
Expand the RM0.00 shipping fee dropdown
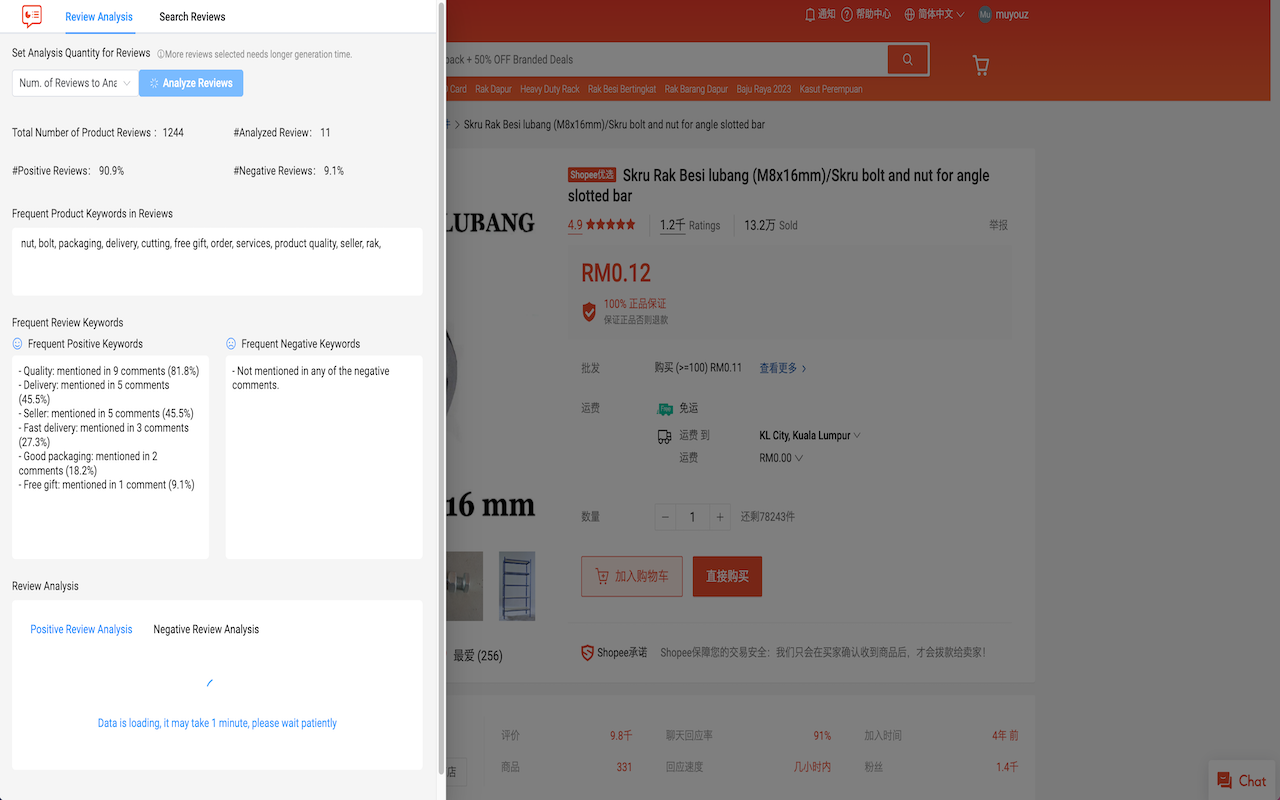pyautogui.click(x=781, y=458)
